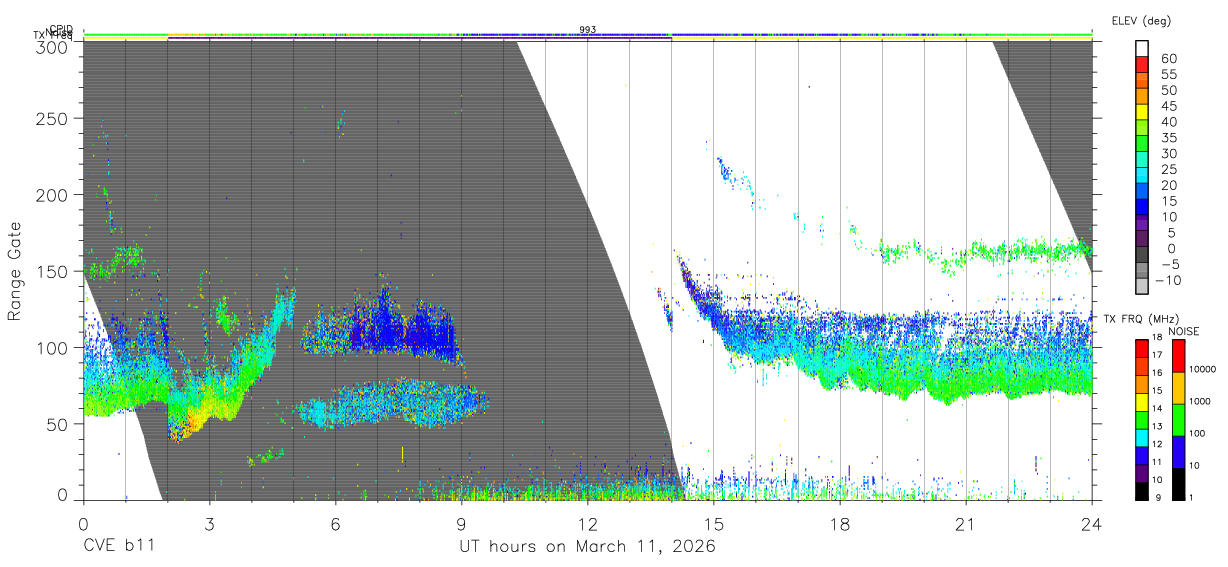Click the NOISE legend title
1228x567 pixels.
[1182, 331]
